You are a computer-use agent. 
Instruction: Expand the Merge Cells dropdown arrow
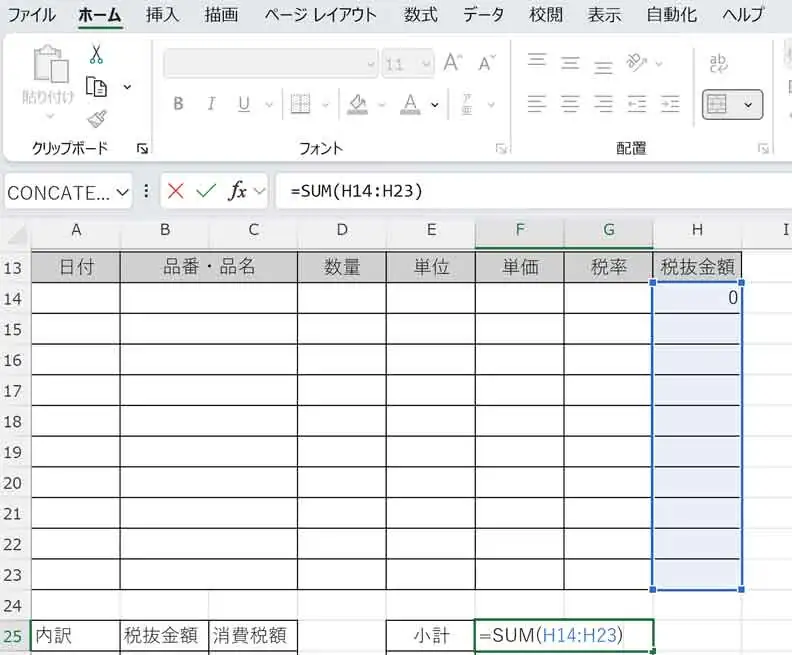tap(748, 104)
